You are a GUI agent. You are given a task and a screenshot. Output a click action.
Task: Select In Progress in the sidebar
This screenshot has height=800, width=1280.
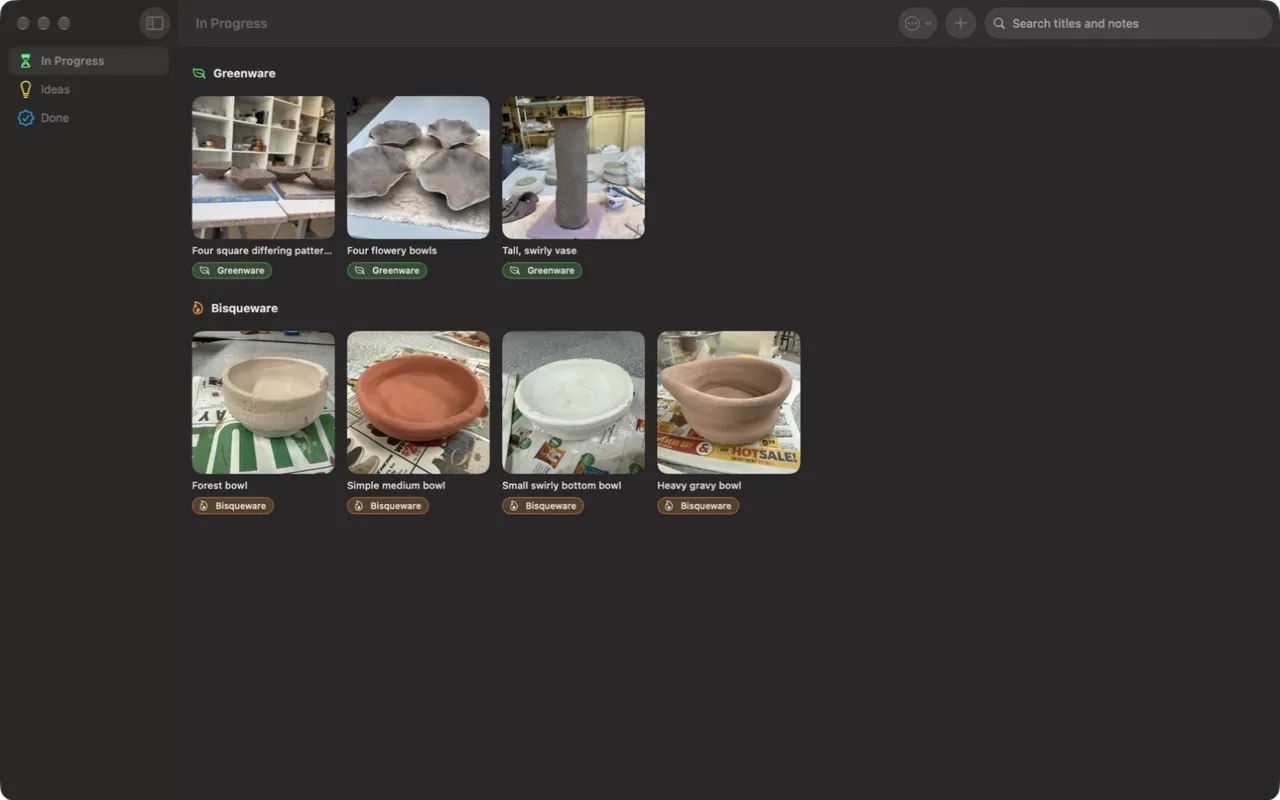coord(89,61)
